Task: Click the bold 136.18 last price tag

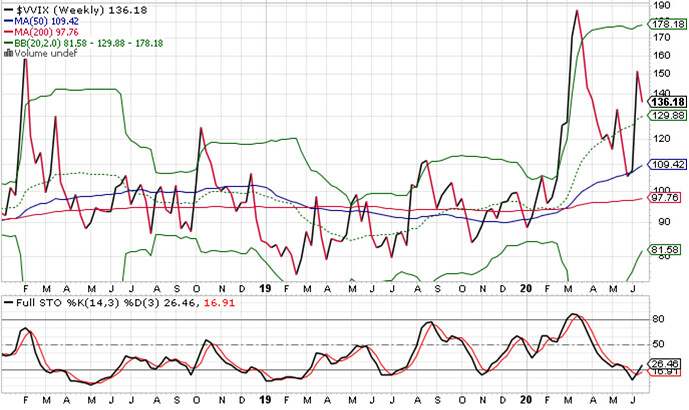Action: pyautogui.click(x=667, y=102)
